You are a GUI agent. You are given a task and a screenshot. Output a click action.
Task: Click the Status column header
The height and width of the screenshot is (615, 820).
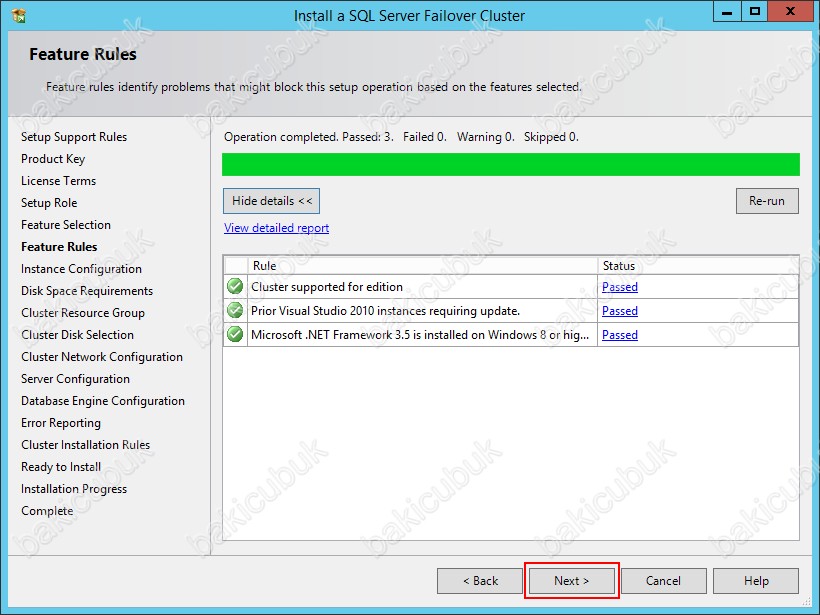coord(698,266)
